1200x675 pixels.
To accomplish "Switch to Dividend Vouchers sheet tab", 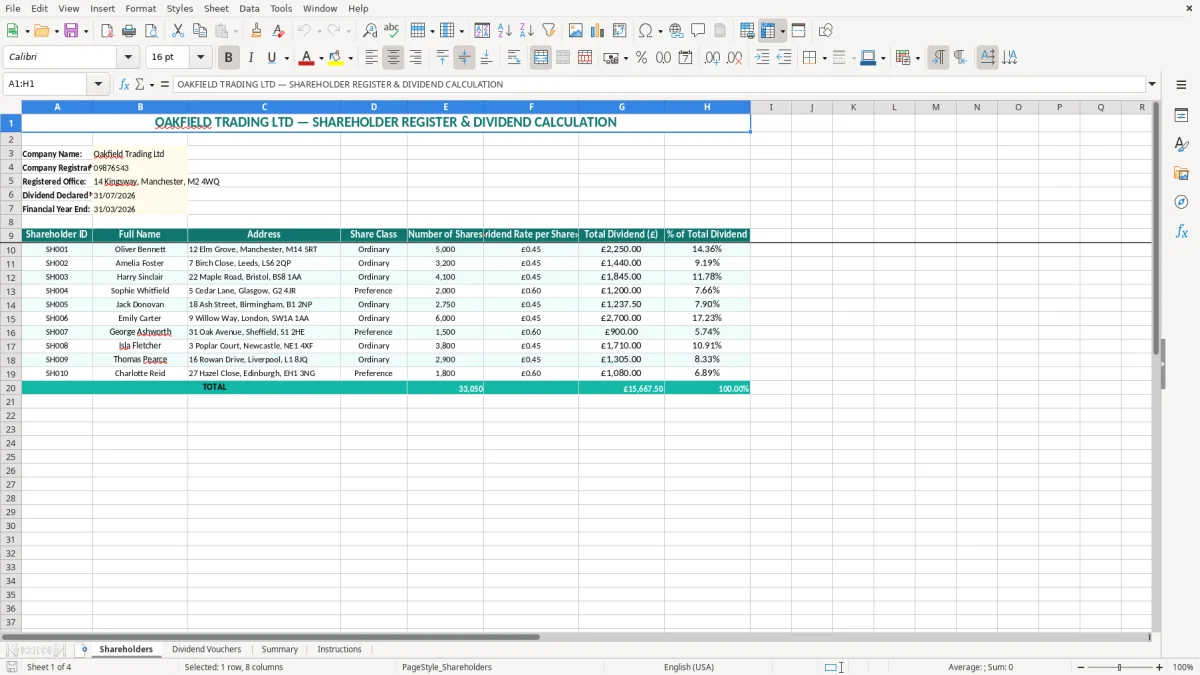I will pyautogui.click(x=206, y=650).
